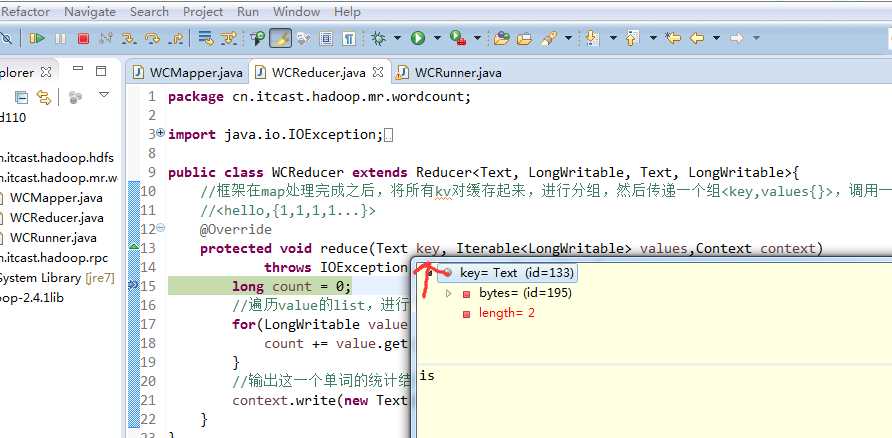892x438 pixels.
Task: Minimize the explorer panel
Action: [x=78, y=69]
